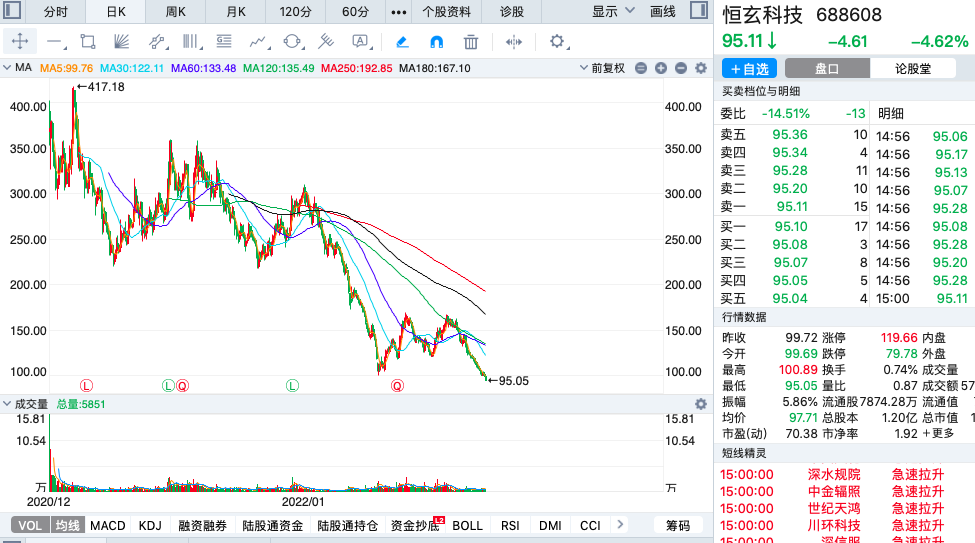The height and width of the screenshot is (543, 975).
Task: Add stock with +自选 button
Action: tap(750, 68)
